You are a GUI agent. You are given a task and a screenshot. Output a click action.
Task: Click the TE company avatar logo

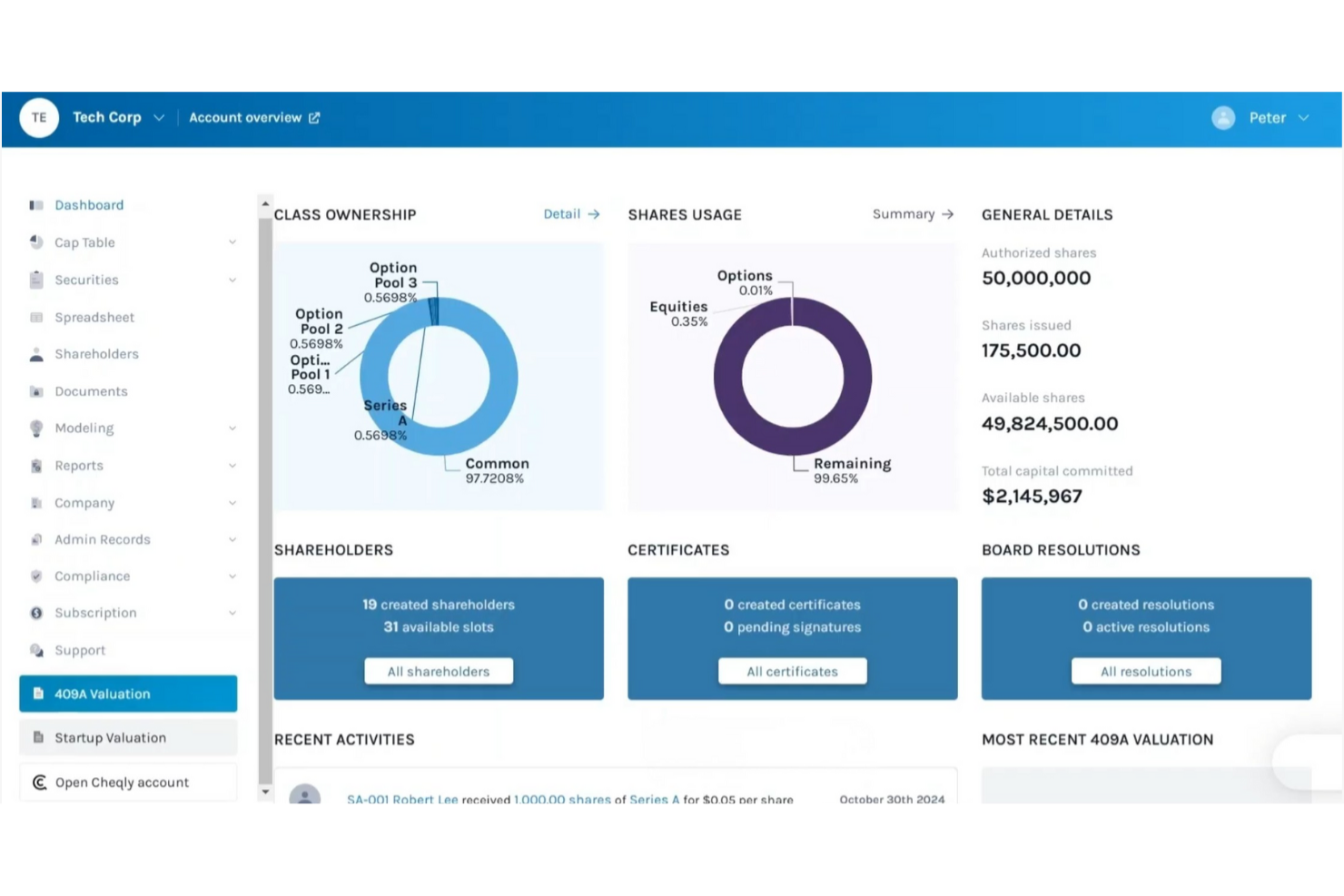coord(39,118)
